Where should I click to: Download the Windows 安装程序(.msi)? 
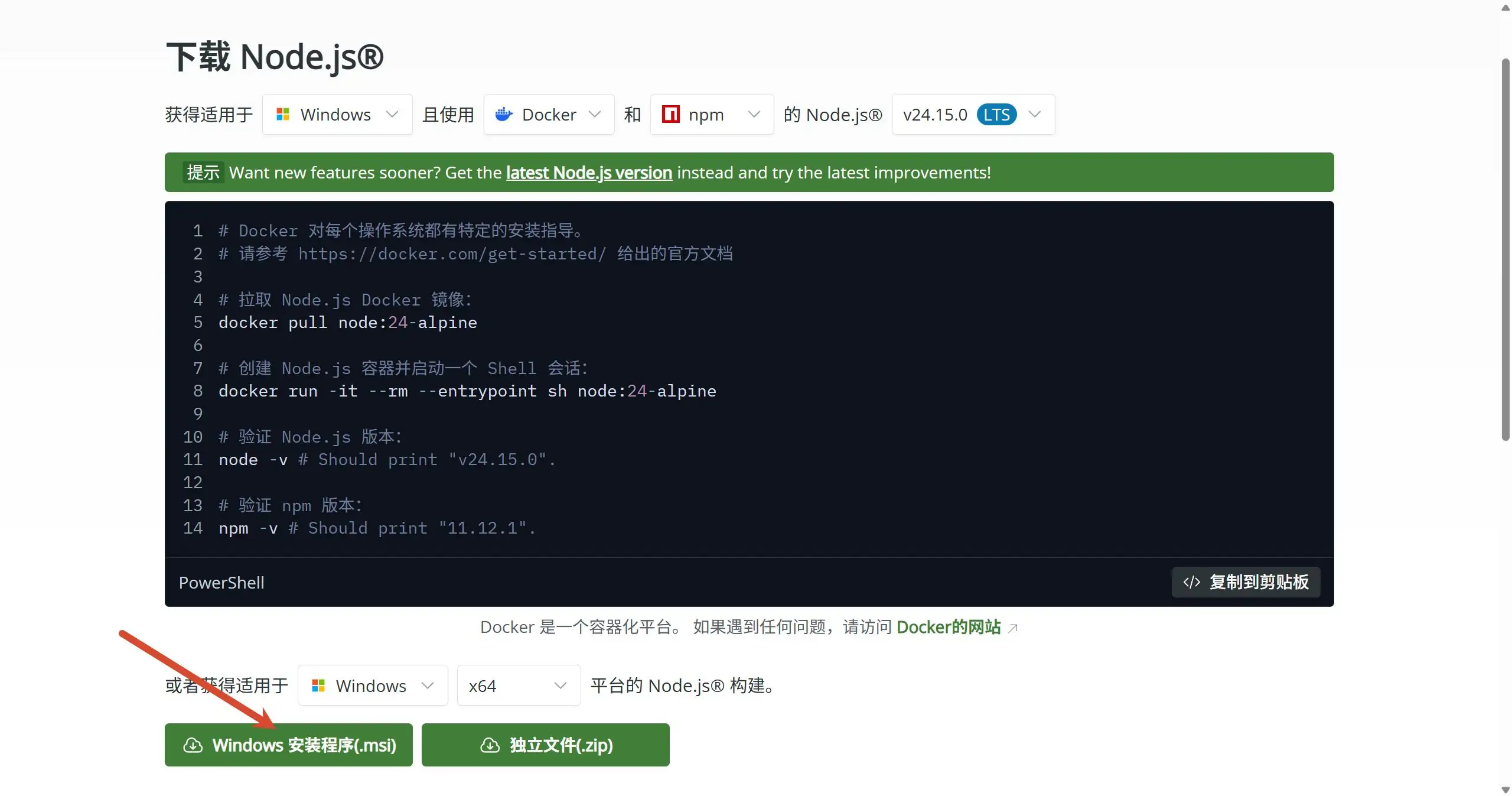click(x=289, y=745)
